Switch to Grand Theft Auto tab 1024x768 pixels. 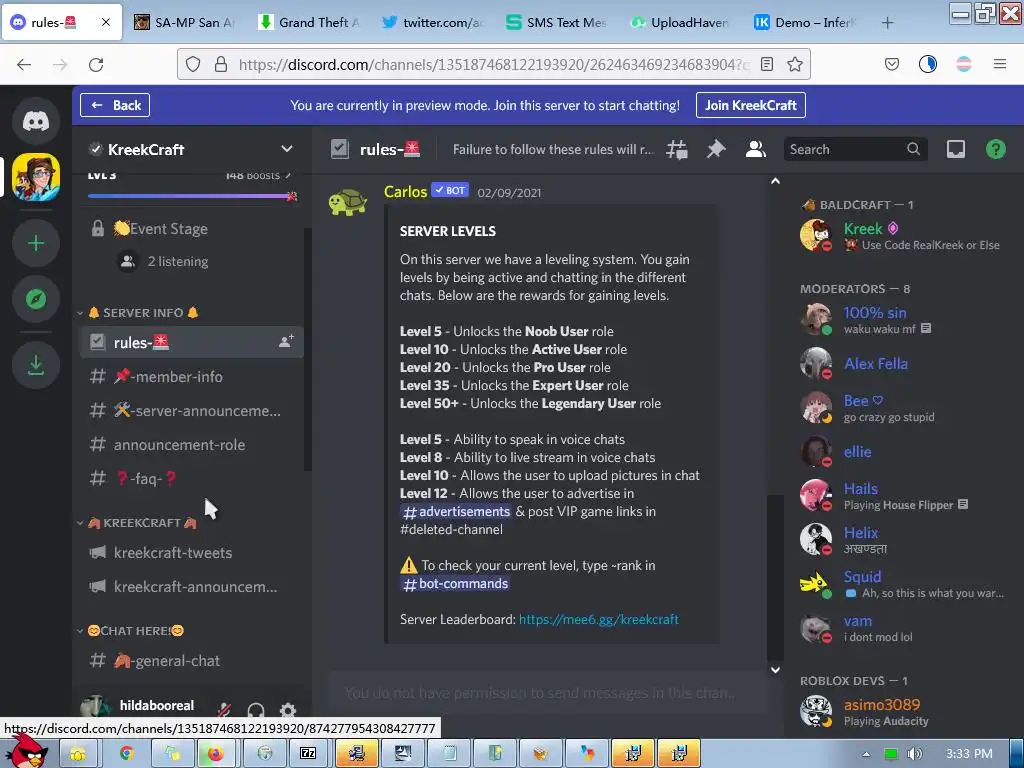click(310, 22)
